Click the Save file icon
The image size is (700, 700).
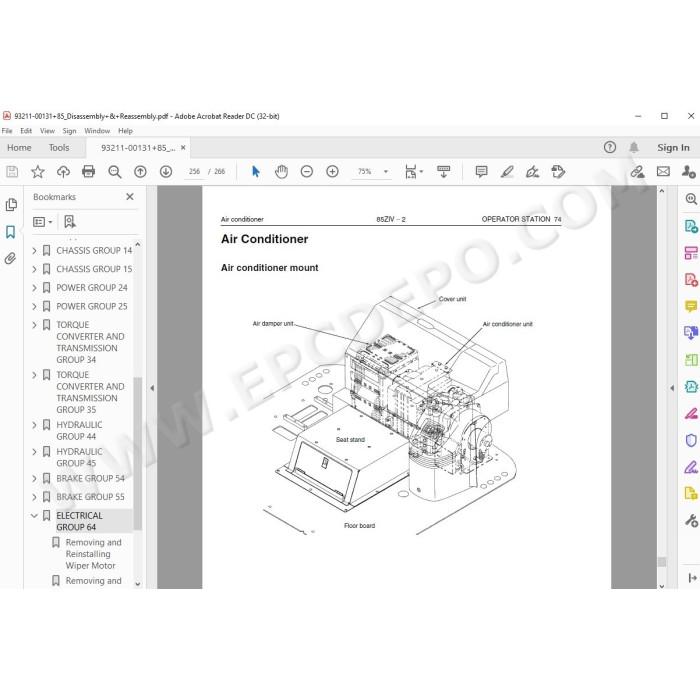[x=12, y=171]
